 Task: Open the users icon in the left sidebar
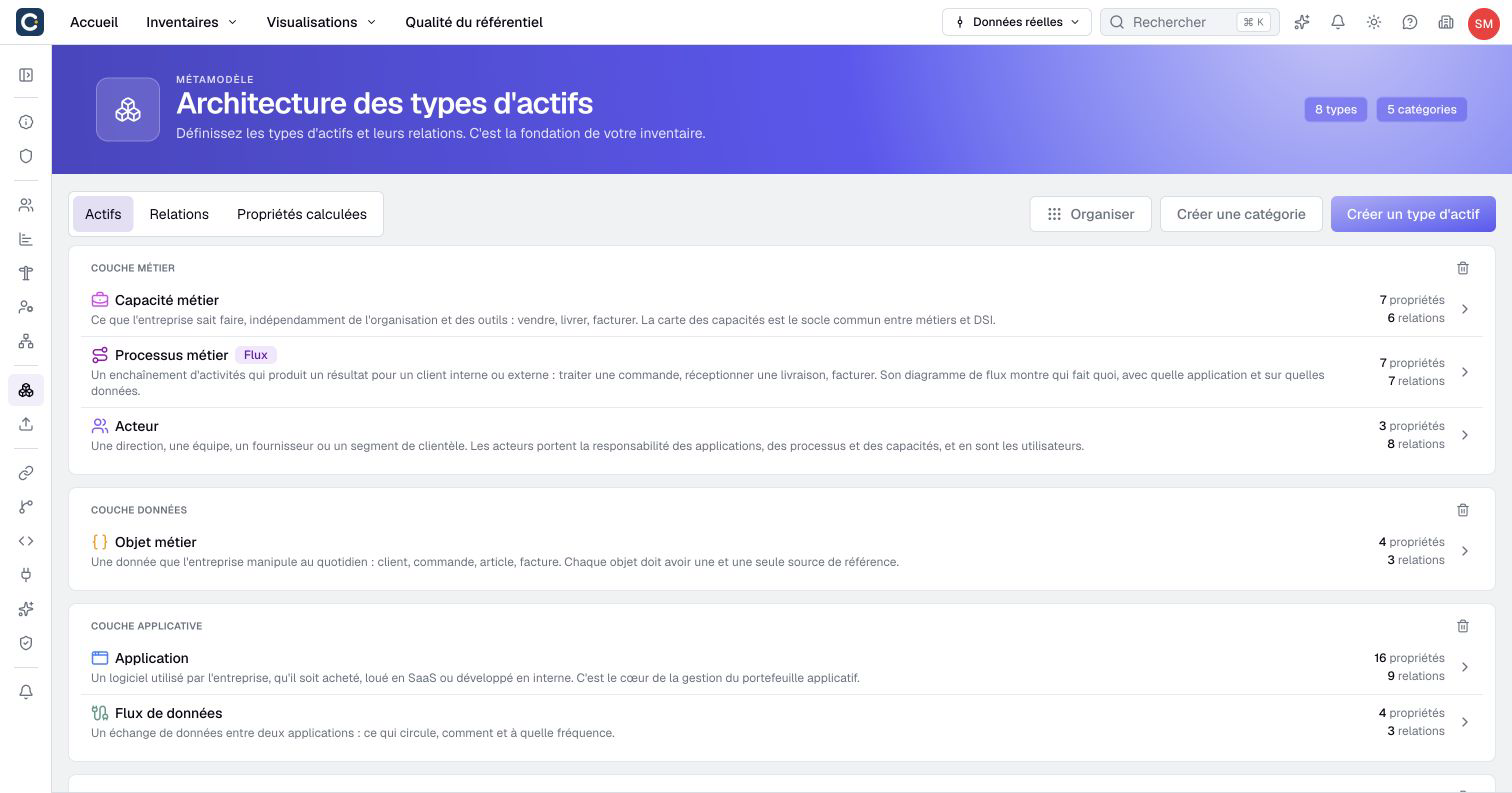(26, 205)
